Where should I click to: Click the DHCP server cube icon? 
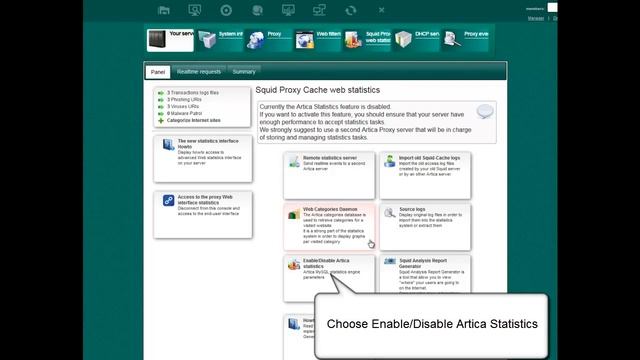pyautogui.click(x=403, y=40)
